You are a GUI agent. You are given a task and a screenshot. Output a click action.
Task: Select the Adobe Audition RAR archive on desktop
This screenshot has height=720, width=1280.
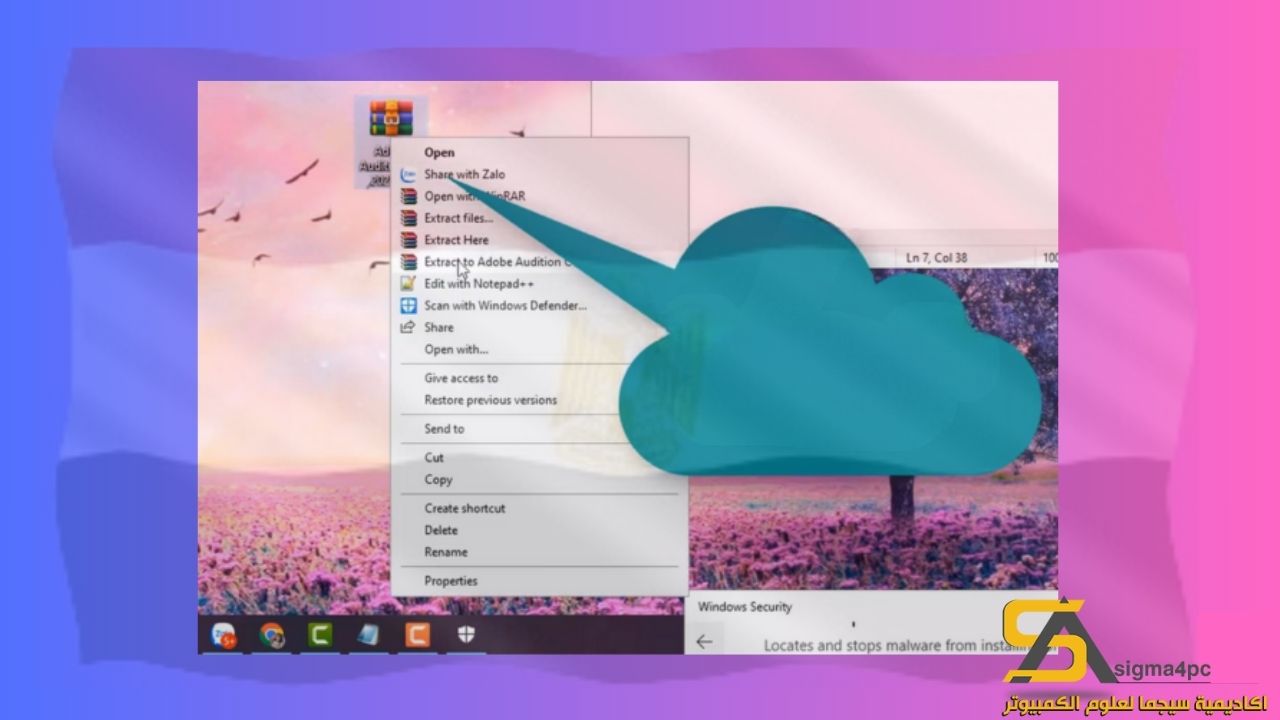coord(391,142)
